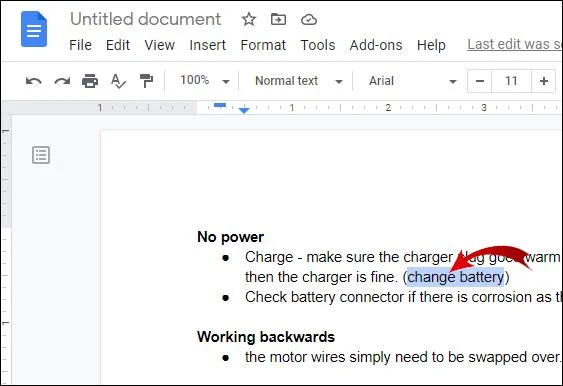Rename the Untitled document title

click(x=145, y=19)
